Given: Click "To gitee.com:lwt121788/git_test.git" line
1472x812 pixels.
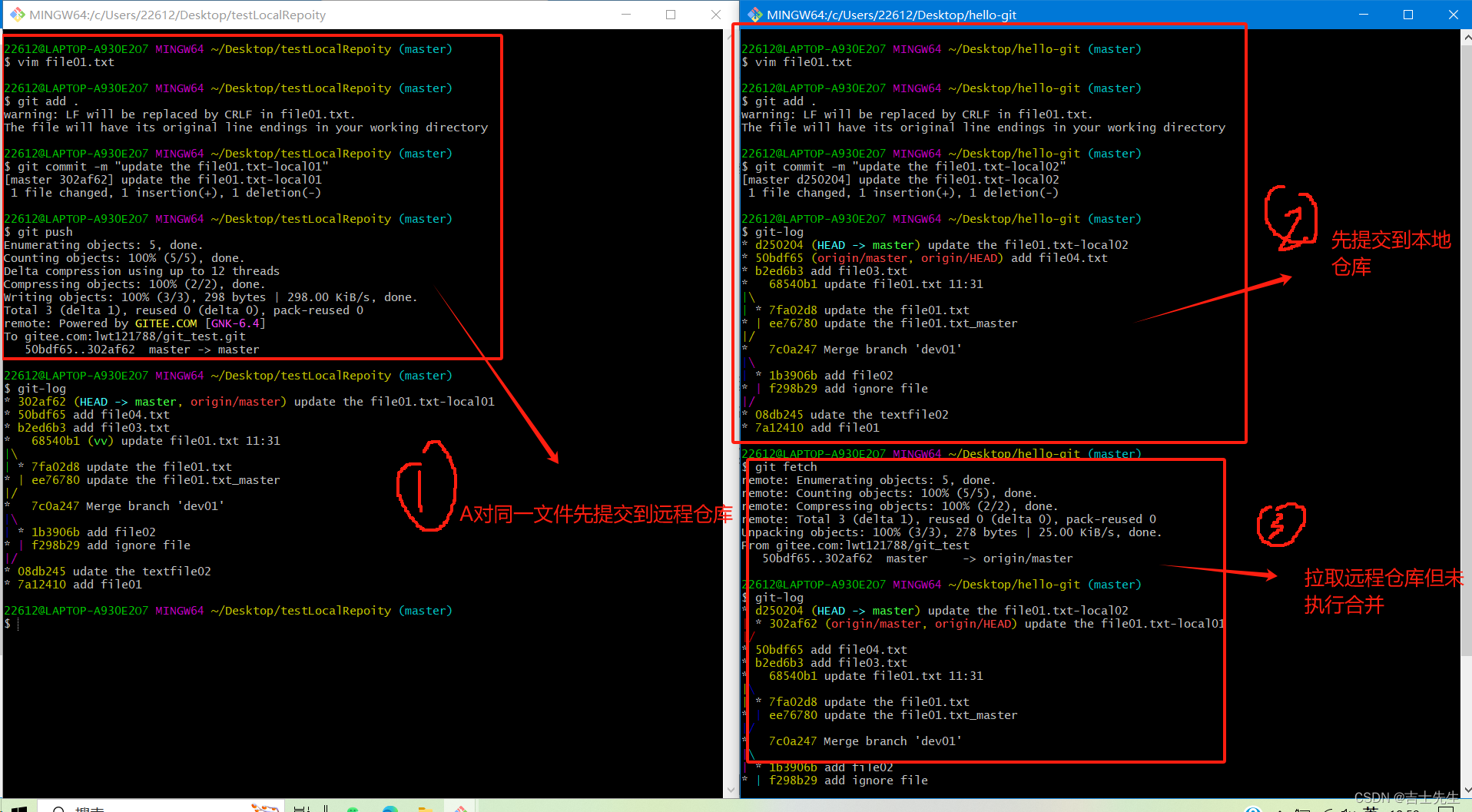Looking at the screenshot, I should pyautogui.click(x=125, y=336).
